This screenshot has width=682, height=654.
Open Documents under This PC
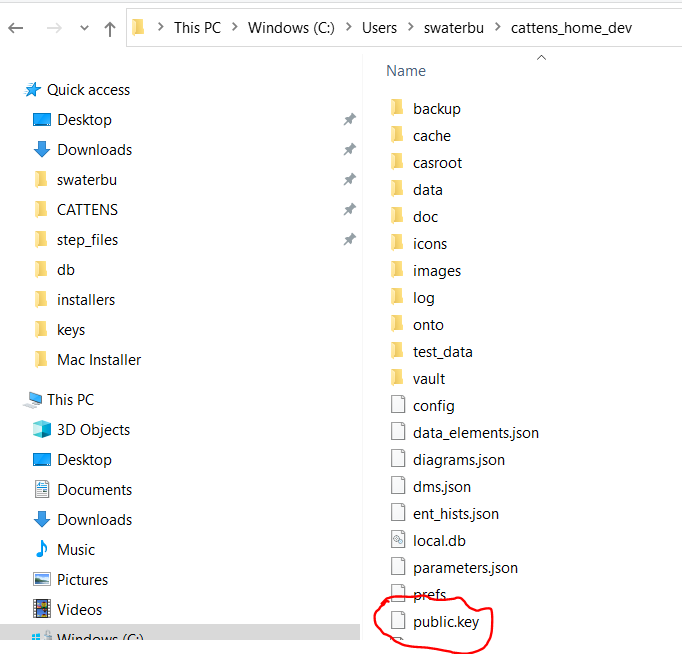point(94,490)
